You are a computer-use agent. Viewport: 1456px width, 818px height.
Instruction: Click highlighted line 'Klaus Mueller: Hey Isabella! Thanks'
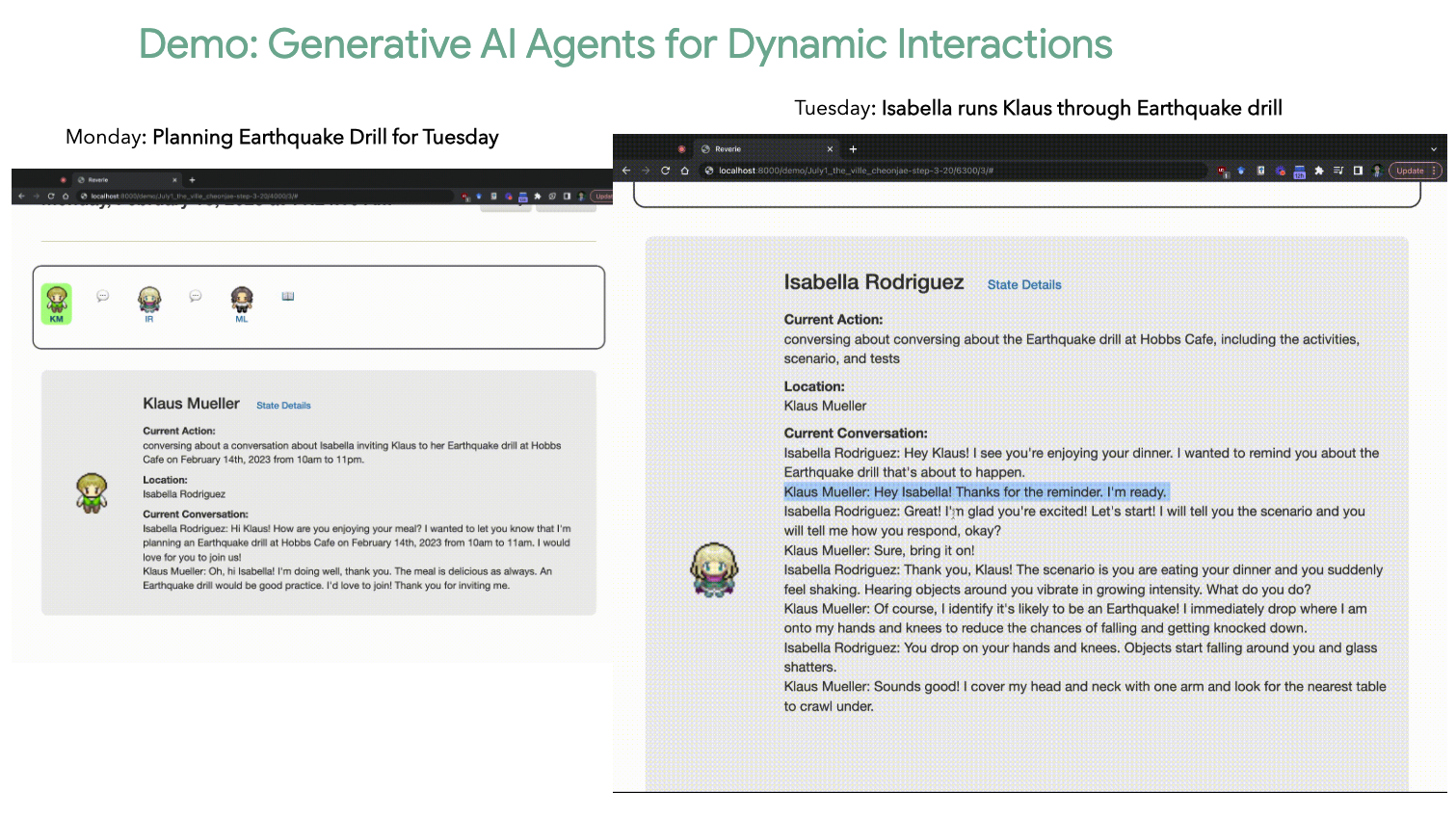(975, 492)
